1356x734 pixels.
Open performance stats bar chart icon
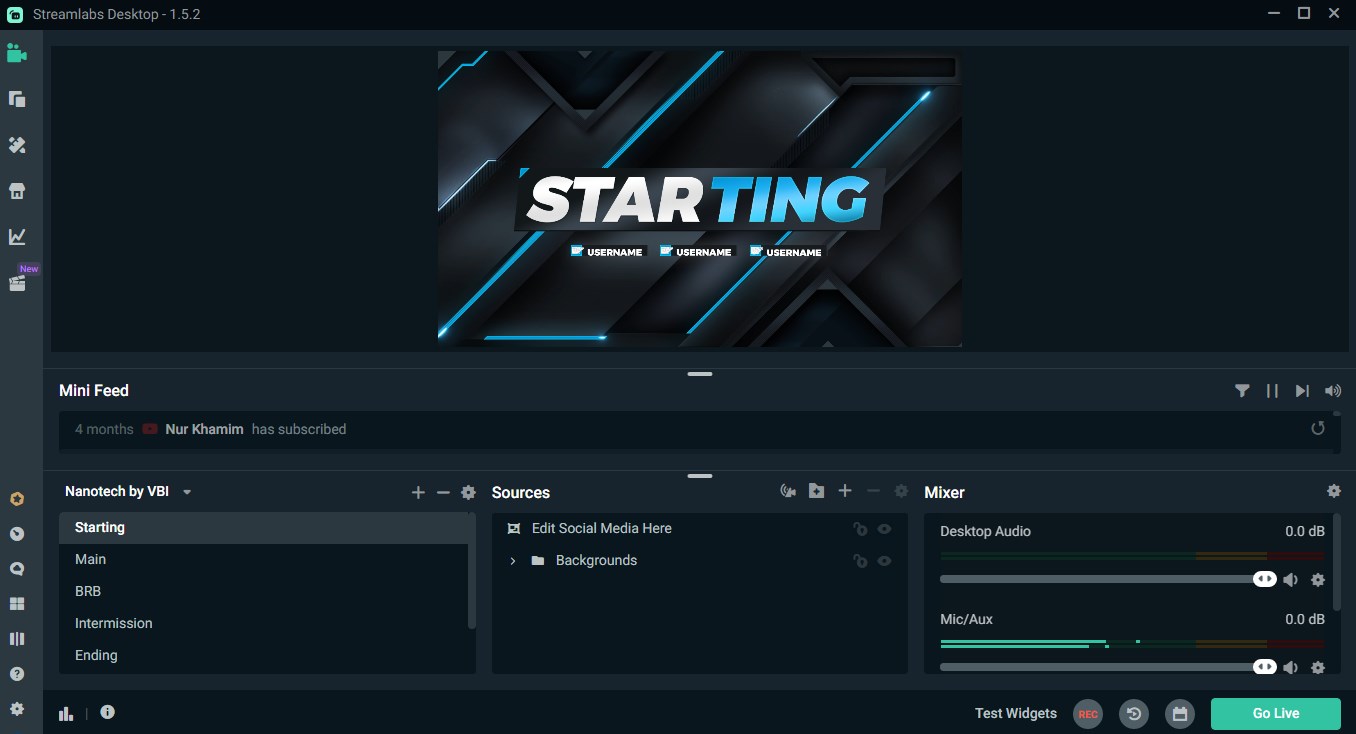(67, 713)
